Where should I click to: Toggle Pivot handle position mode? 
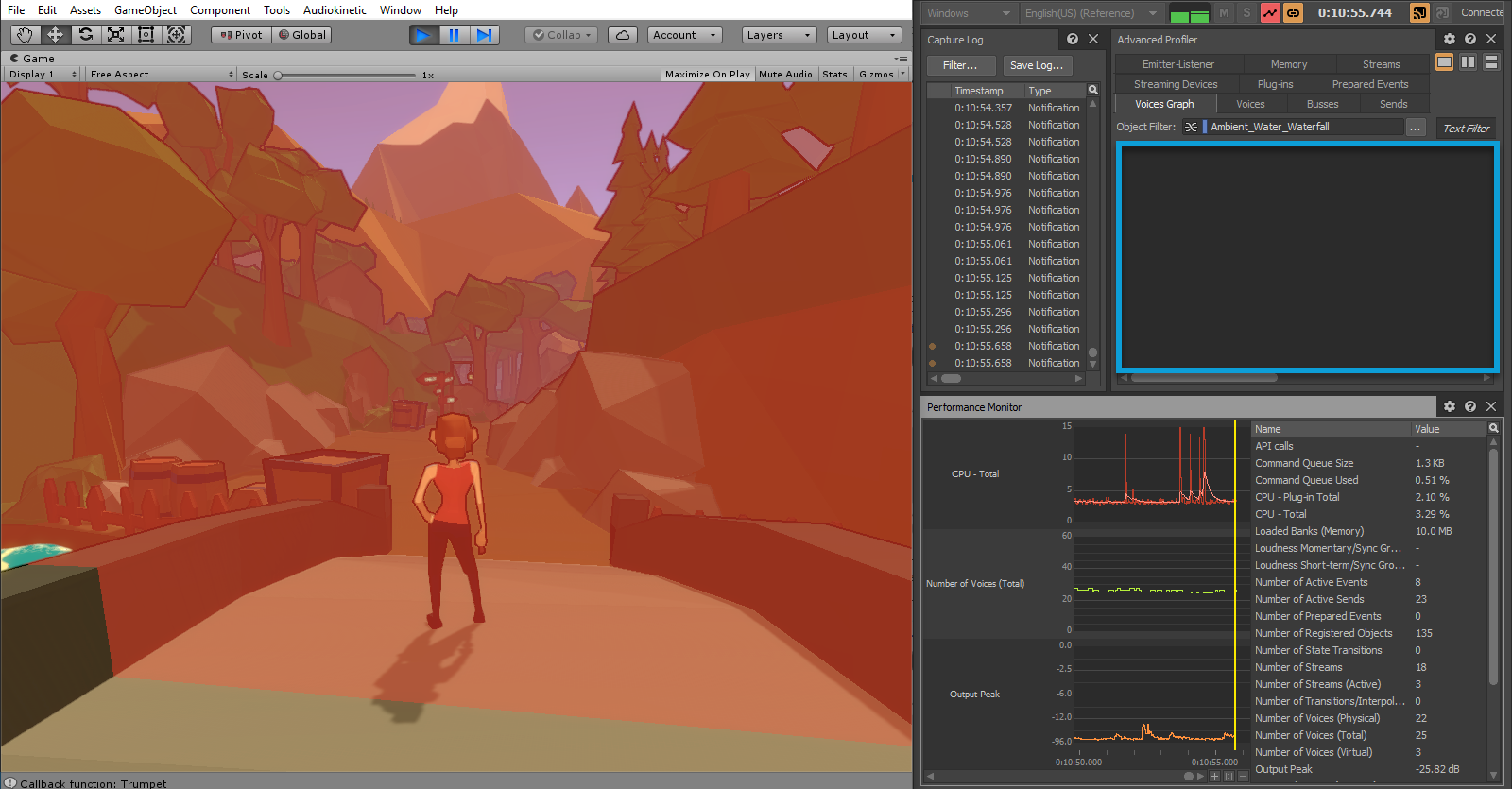coord(241,35)
